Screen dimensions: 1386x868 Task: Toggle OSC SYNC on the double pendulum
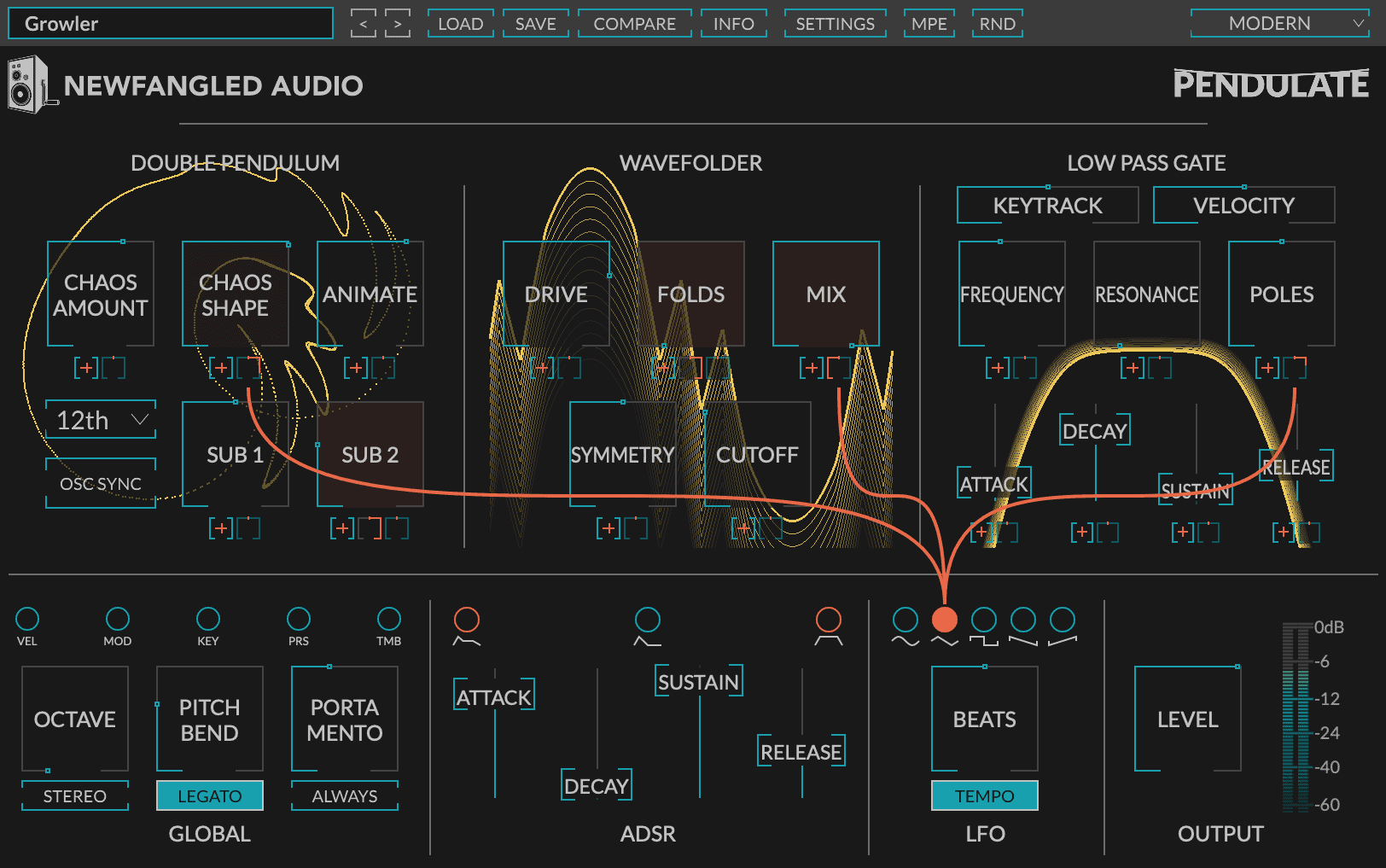click(100, 483)
